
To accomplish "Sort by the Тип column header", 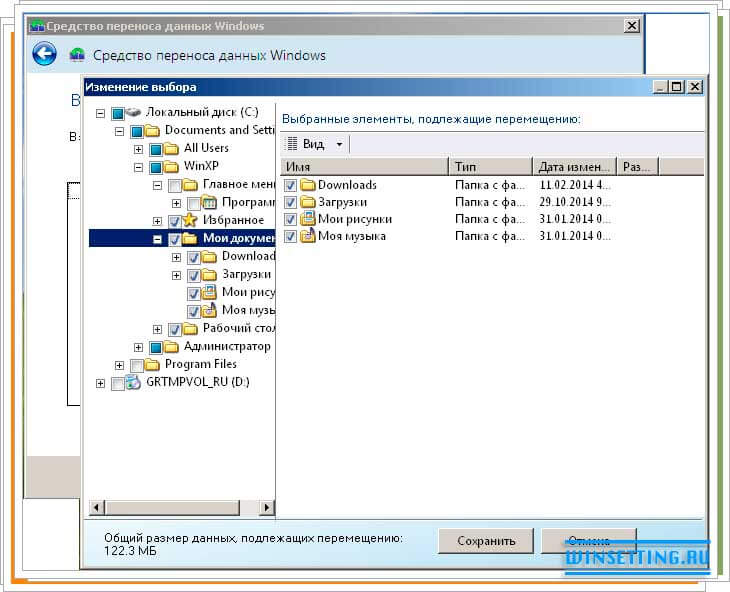I will click(490, 167).
